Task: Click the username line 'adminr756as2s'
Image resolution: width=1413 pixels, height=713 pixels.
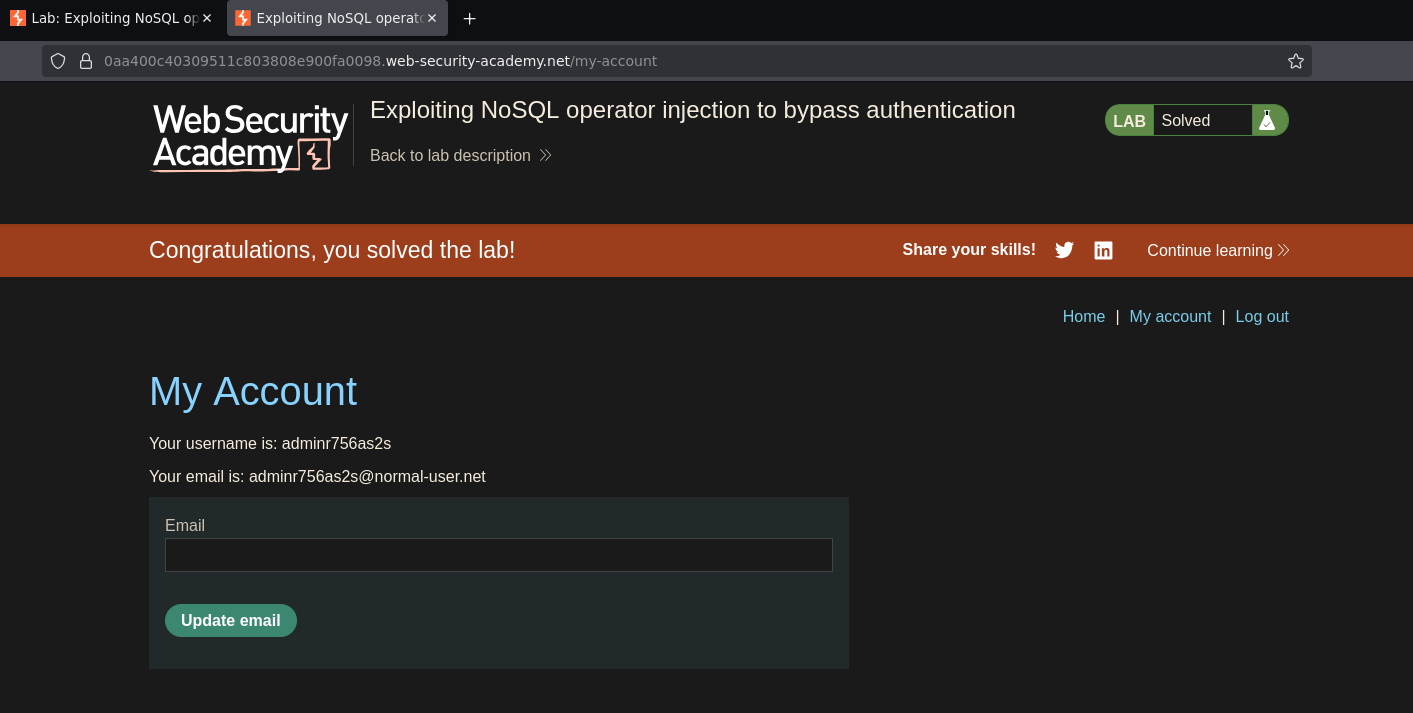Action: [x=270, y=443]
